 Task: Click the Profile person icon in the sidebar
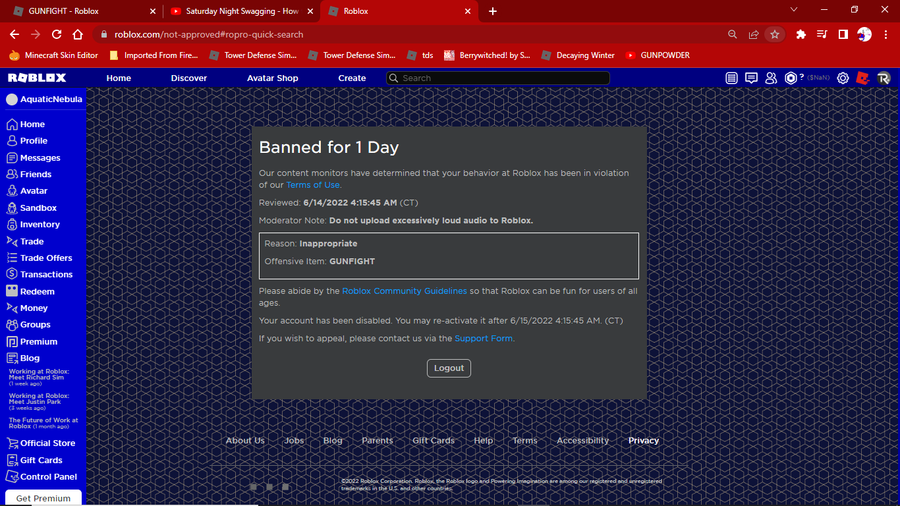click(12, 141)
